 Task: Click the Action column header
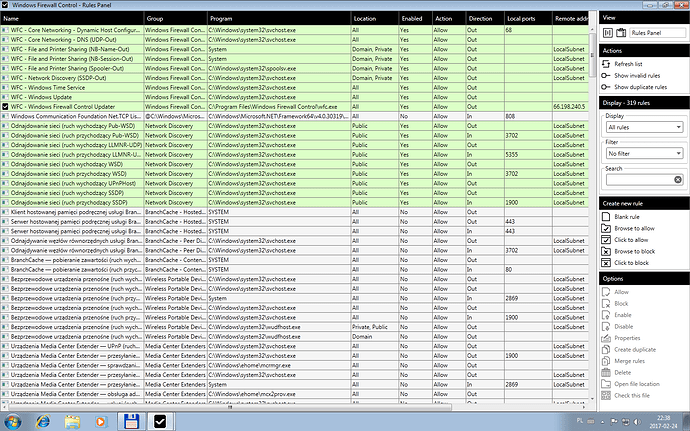pyautogui.click(x=449, y=18)
